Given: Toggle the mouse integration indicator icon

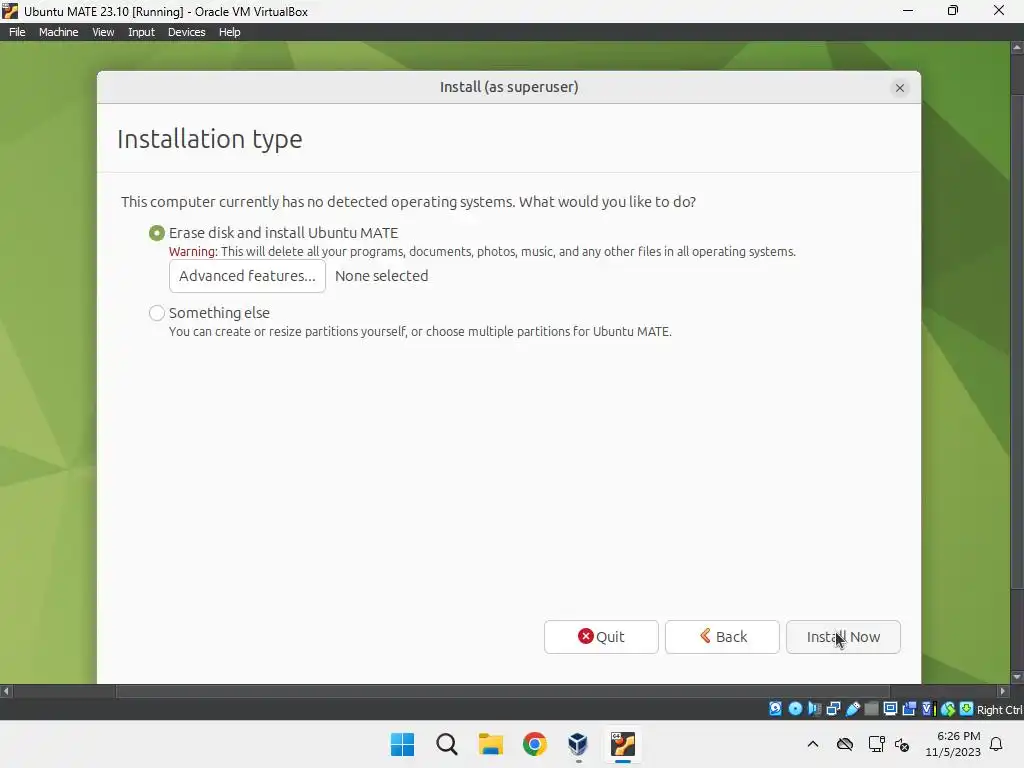Looking at the screenshot, I should pyautogui.click(x=948, y=709).
